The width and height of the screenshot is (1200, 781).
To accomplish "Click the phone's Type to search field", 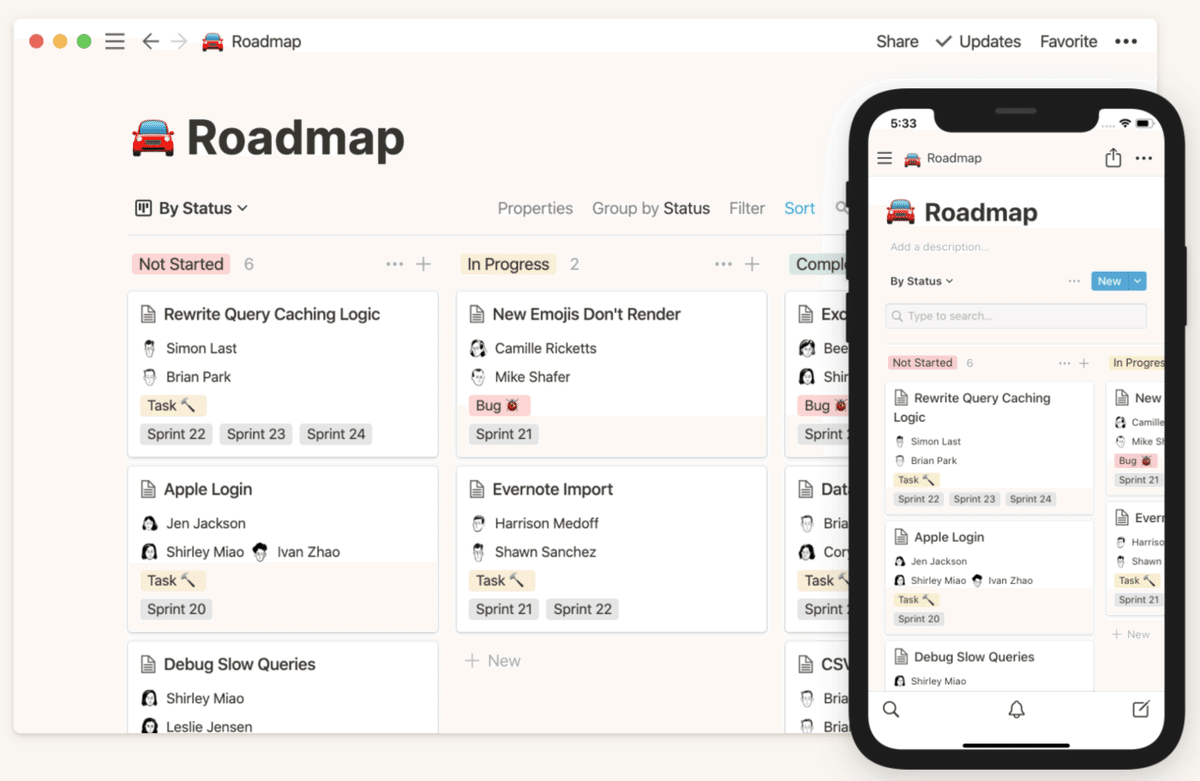I will coord(1016,316).
